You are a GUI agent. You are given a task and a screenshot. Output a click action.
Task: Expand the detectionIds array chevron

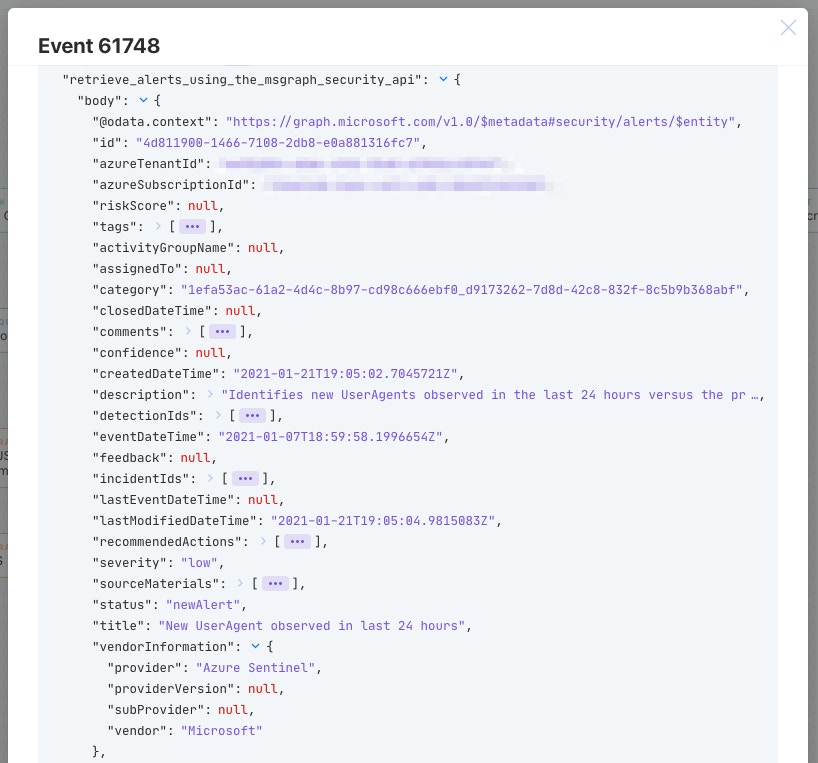coord(218,416)
